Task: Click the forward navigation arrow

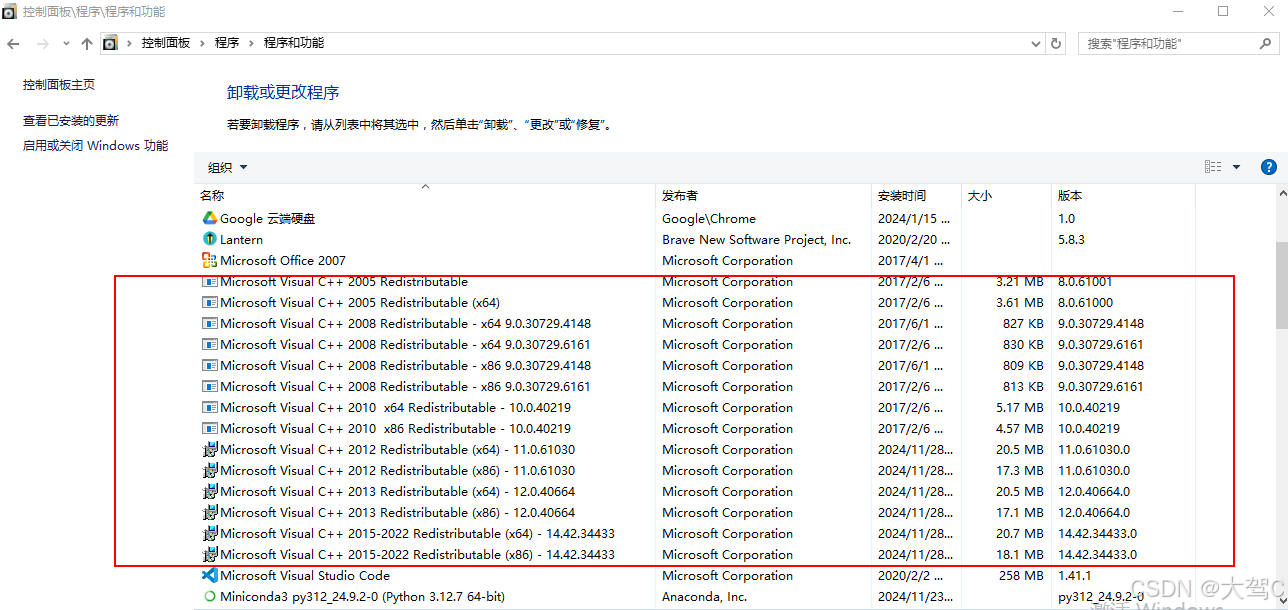Action: [x=42, y=43]
